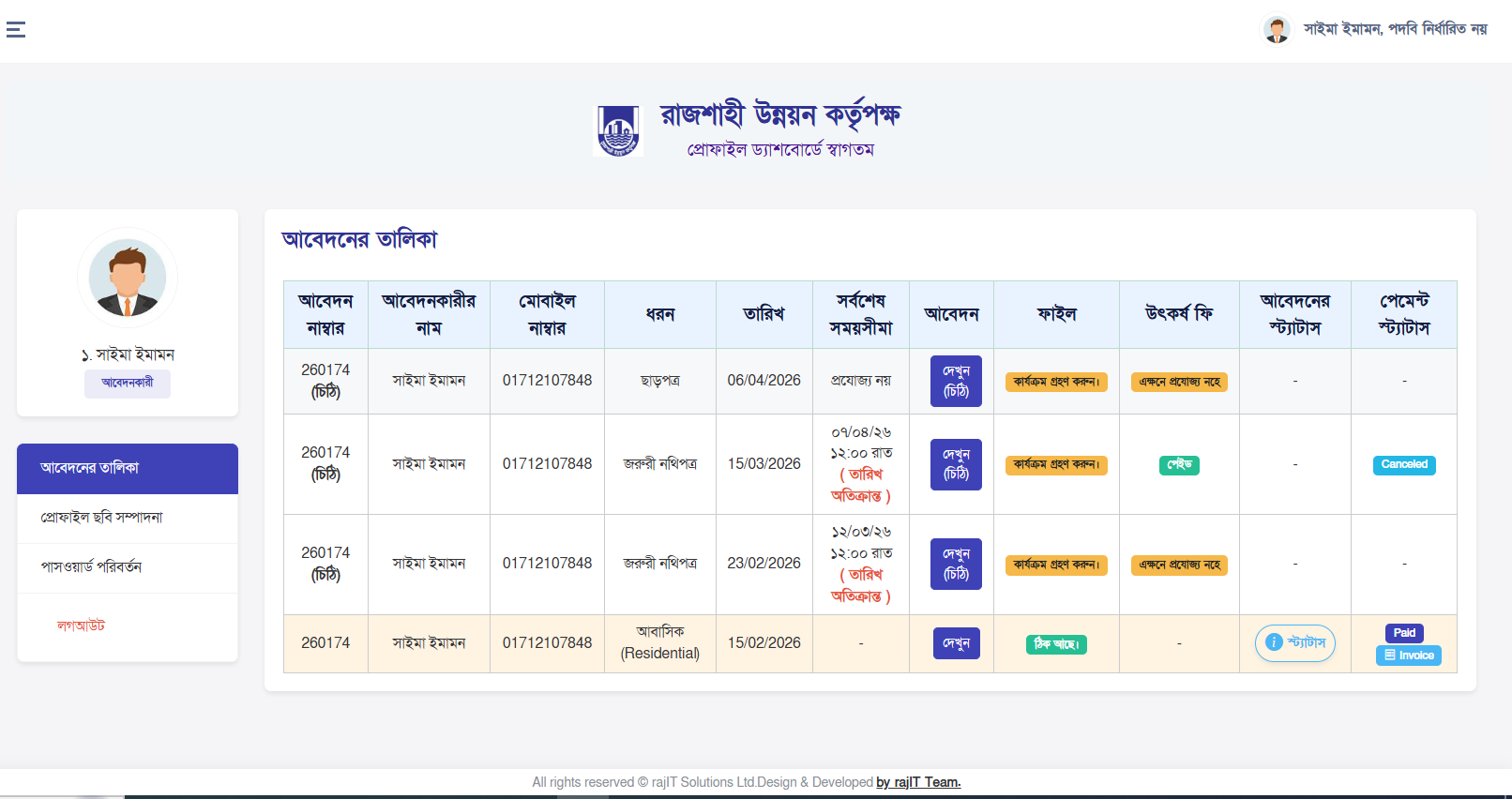The width and height of the screenshot is (1512, 799).
Task: Select আবেদনের তালিকা in the sidebar menu
Action: tap(128, 468)
